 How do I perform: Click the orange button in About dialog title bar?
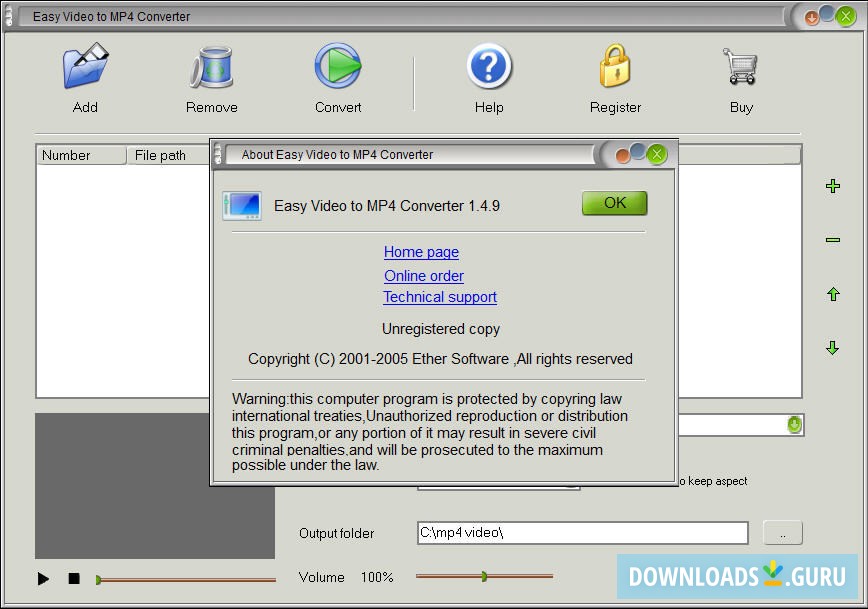pyautogui.click(x=623, y=156)
